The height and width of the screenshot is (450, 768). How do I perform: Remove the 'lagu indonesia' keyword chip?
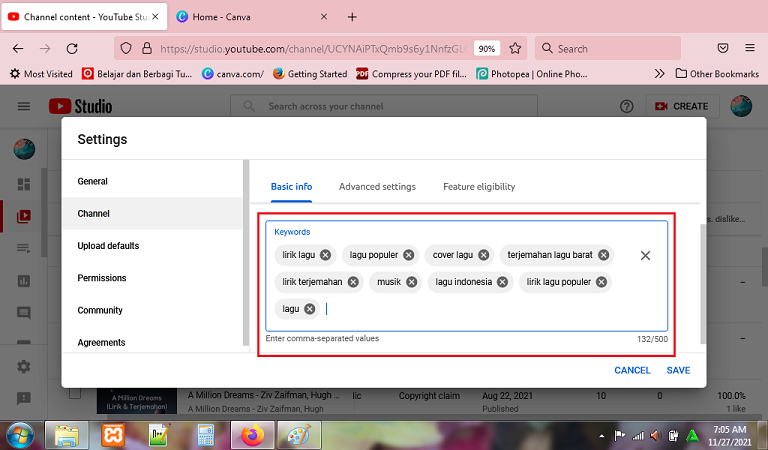(x=502, y=282)
